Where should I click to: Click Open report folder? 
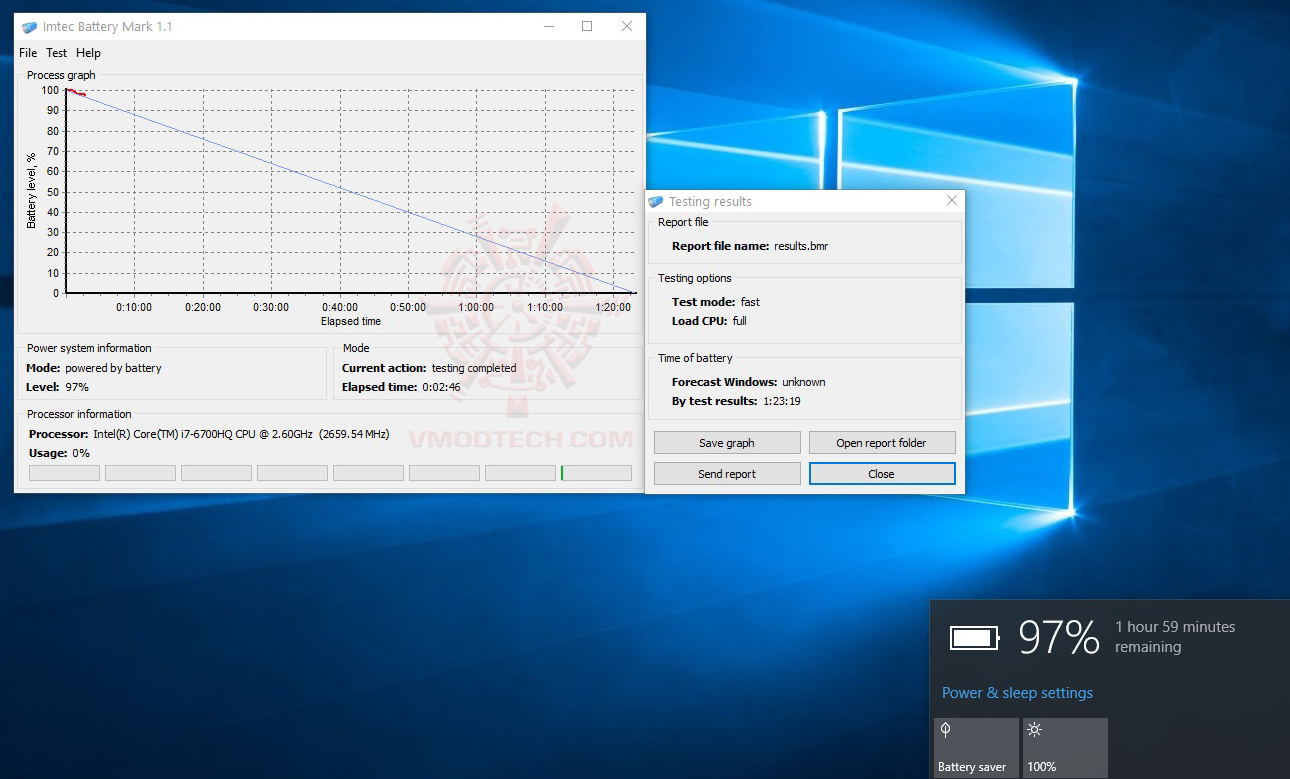point(881,443)
